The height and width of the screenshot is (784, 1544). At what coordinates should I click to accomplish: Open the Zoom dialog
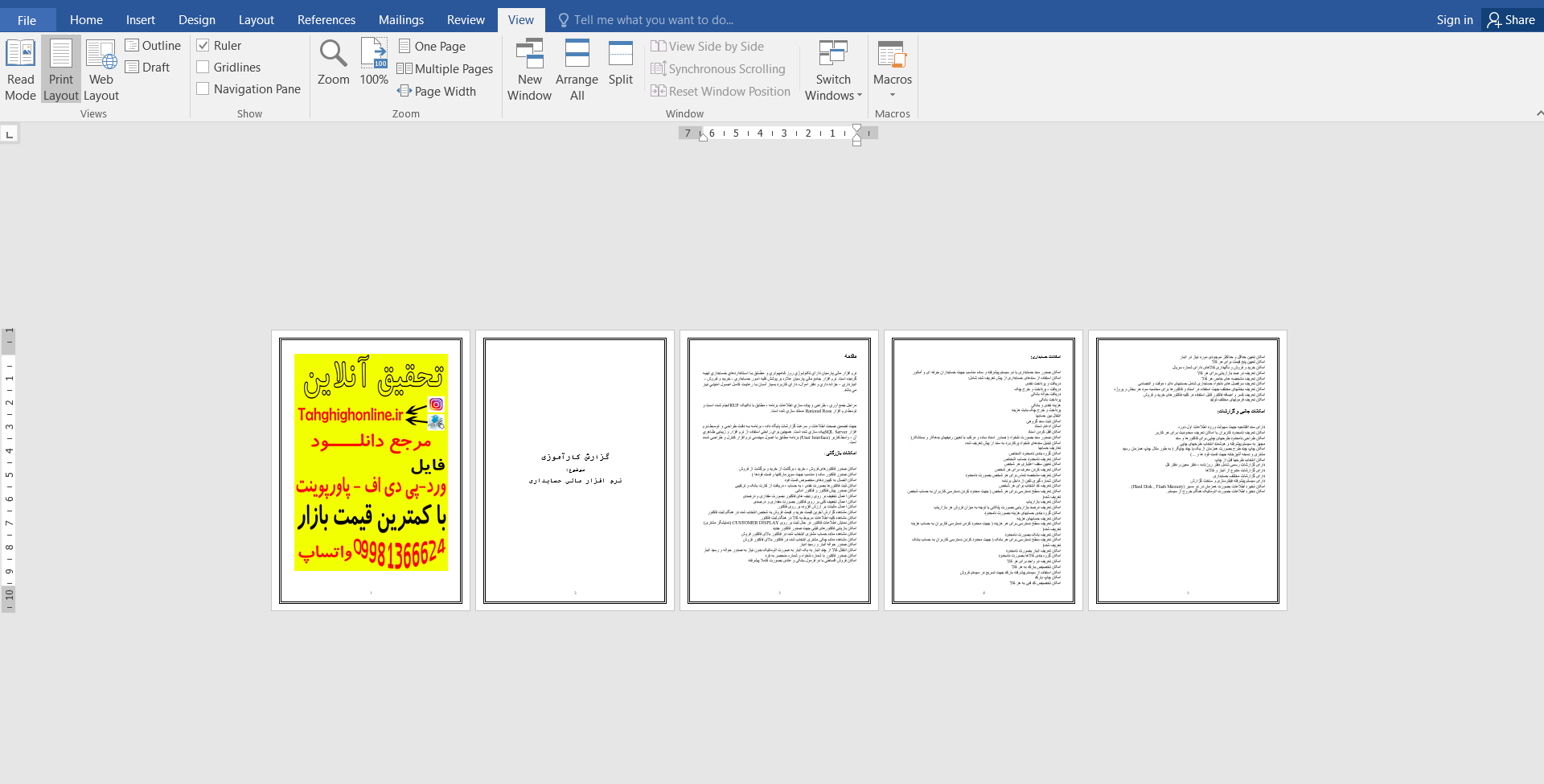[x=333, y=62]
